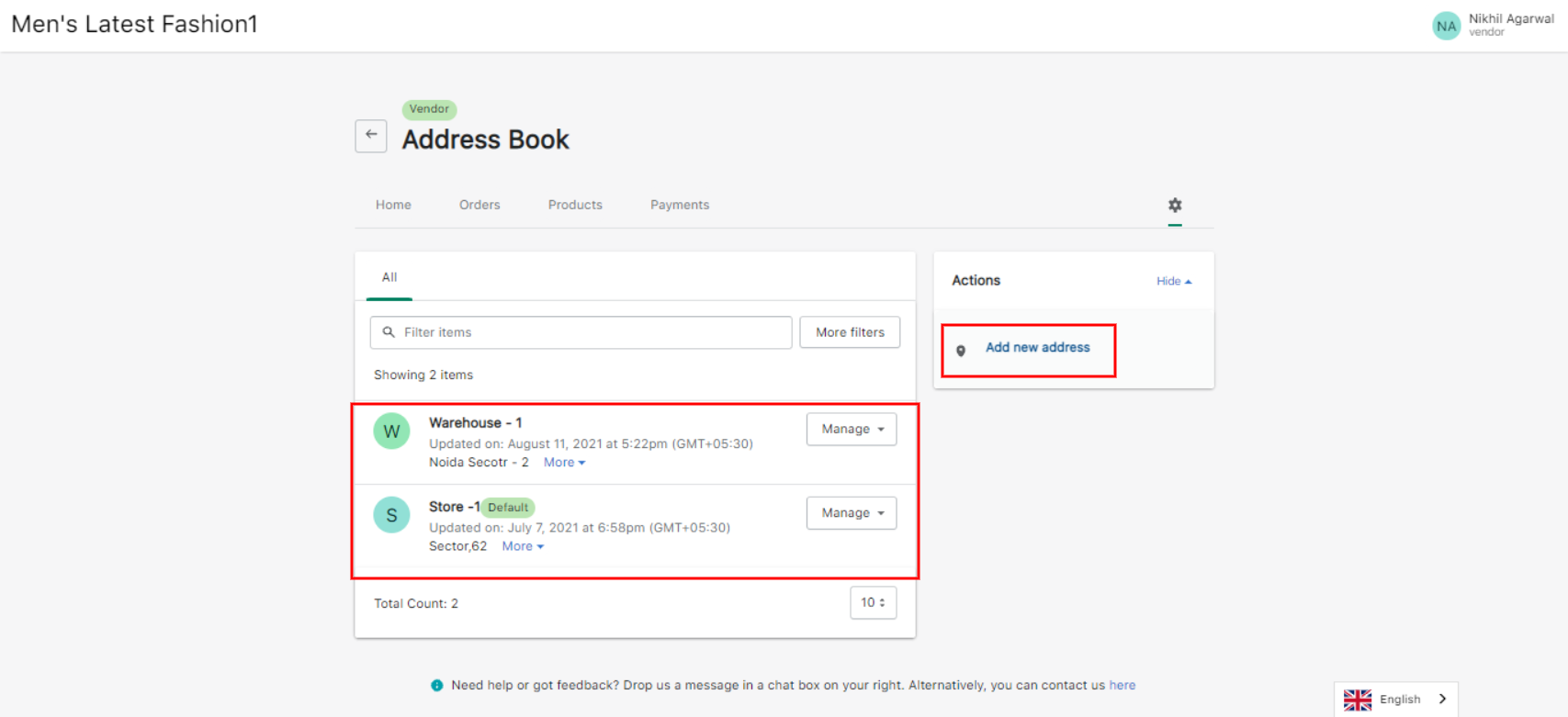This screenshot has height=717, width=1568.
Task: Open the English language selector
Action: [x=1396, y=700]
